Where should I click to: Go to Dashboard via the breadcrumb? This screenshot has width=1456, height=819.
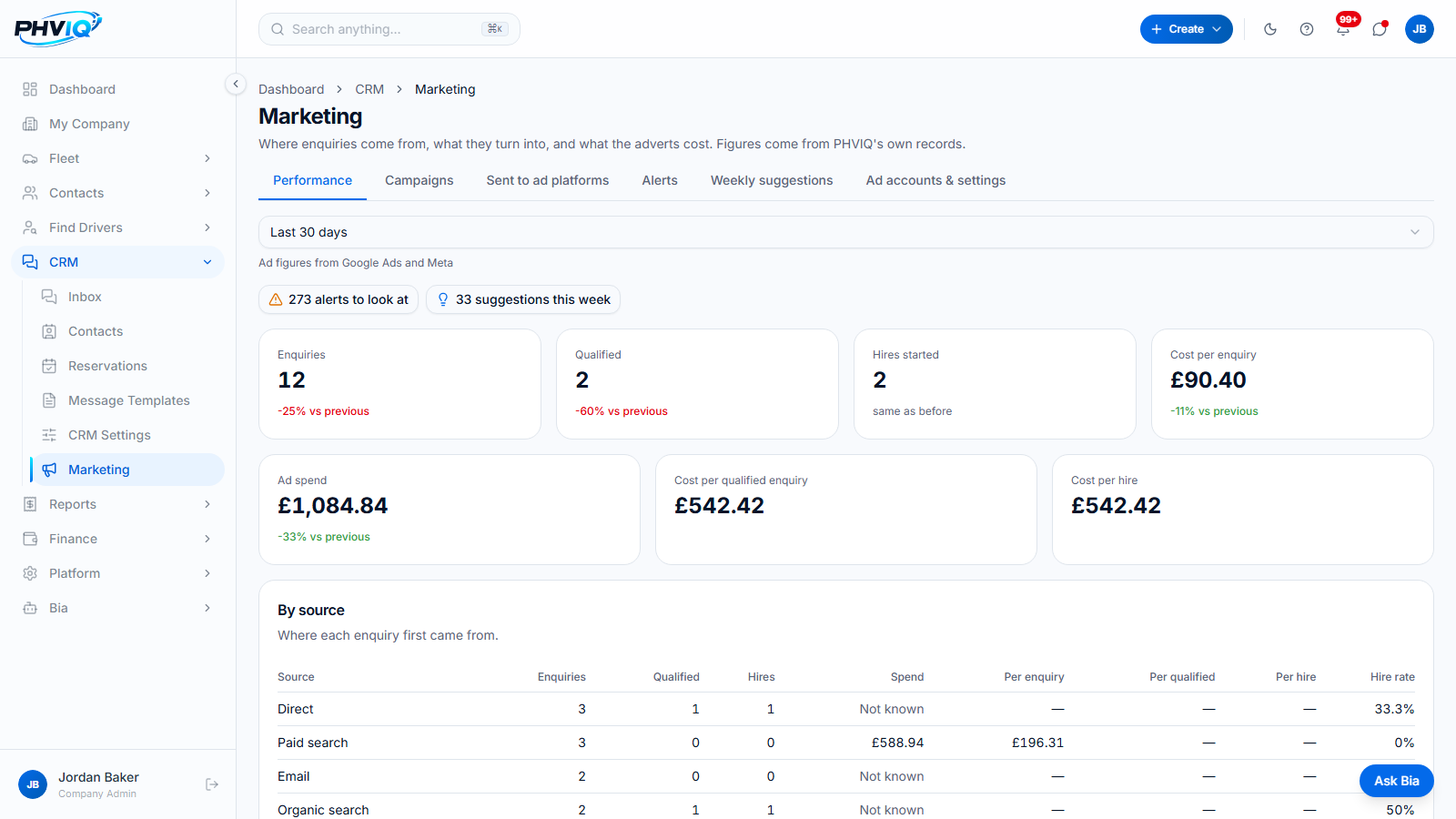coord(291,89)
